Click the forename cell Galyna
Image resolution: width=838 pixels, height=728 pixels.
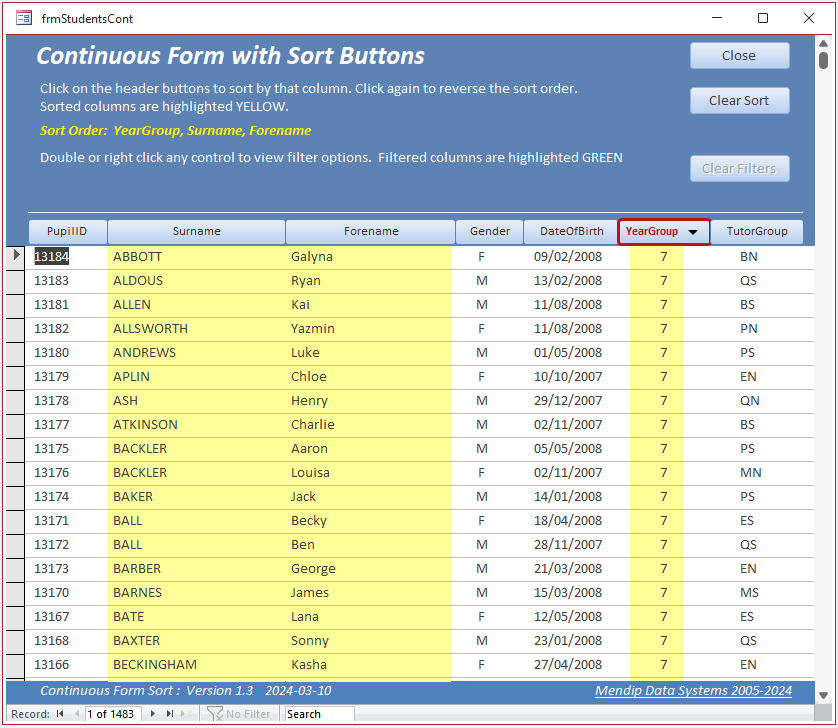369,257
